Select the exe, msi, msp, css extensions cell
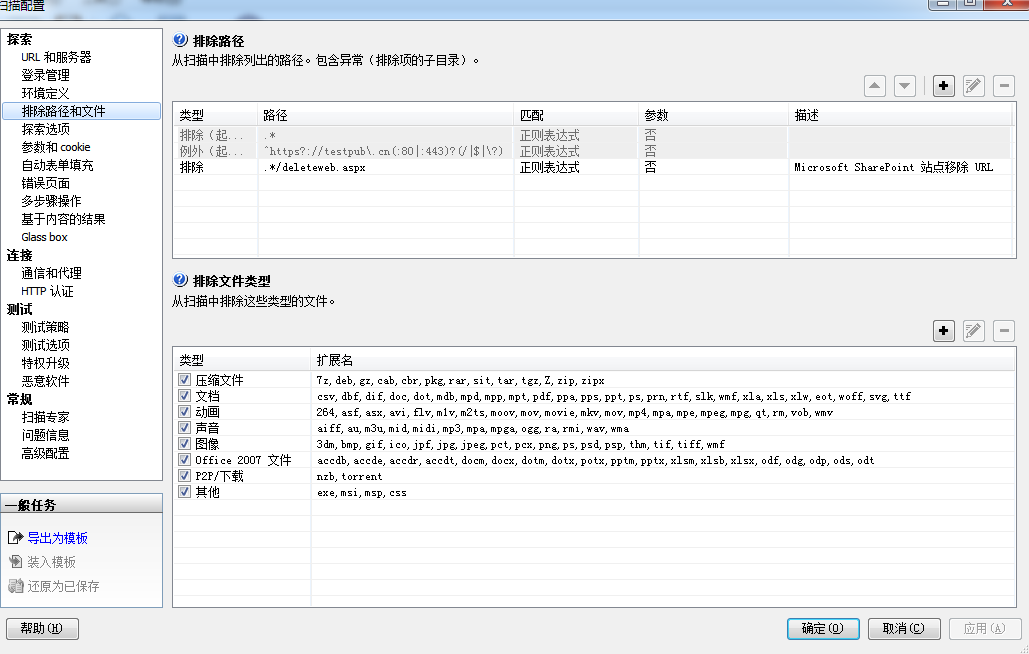Image resolution: width=1029 pixels, height=654 pixels. pyautogui.click(x=663, y=493)
